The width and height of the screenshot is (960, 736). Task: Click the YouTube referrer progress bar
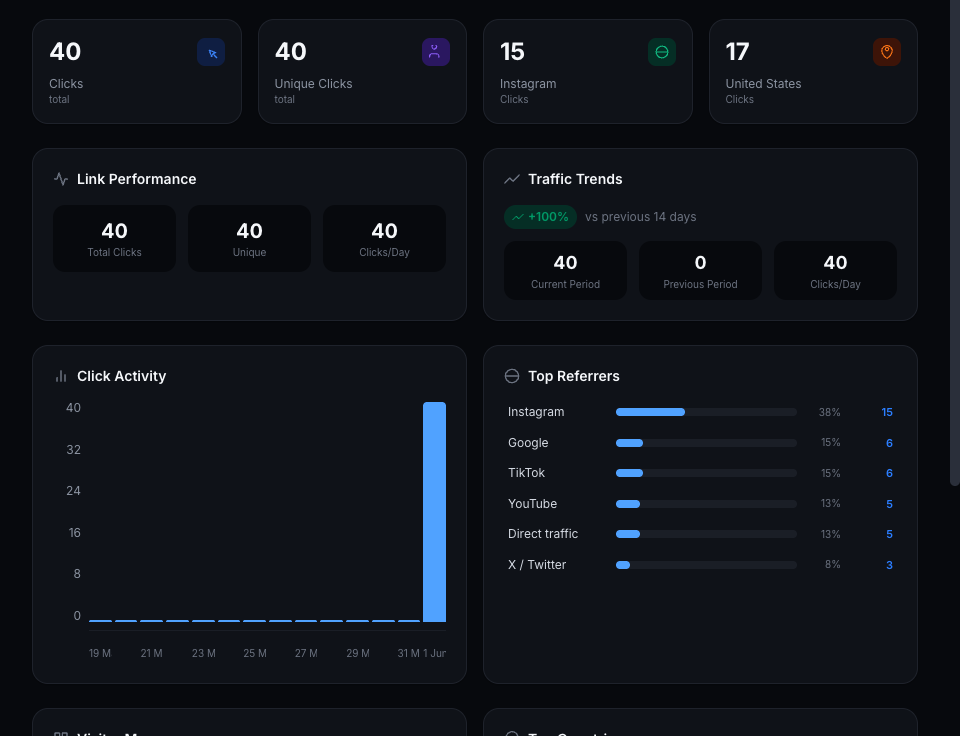(706, 504)
